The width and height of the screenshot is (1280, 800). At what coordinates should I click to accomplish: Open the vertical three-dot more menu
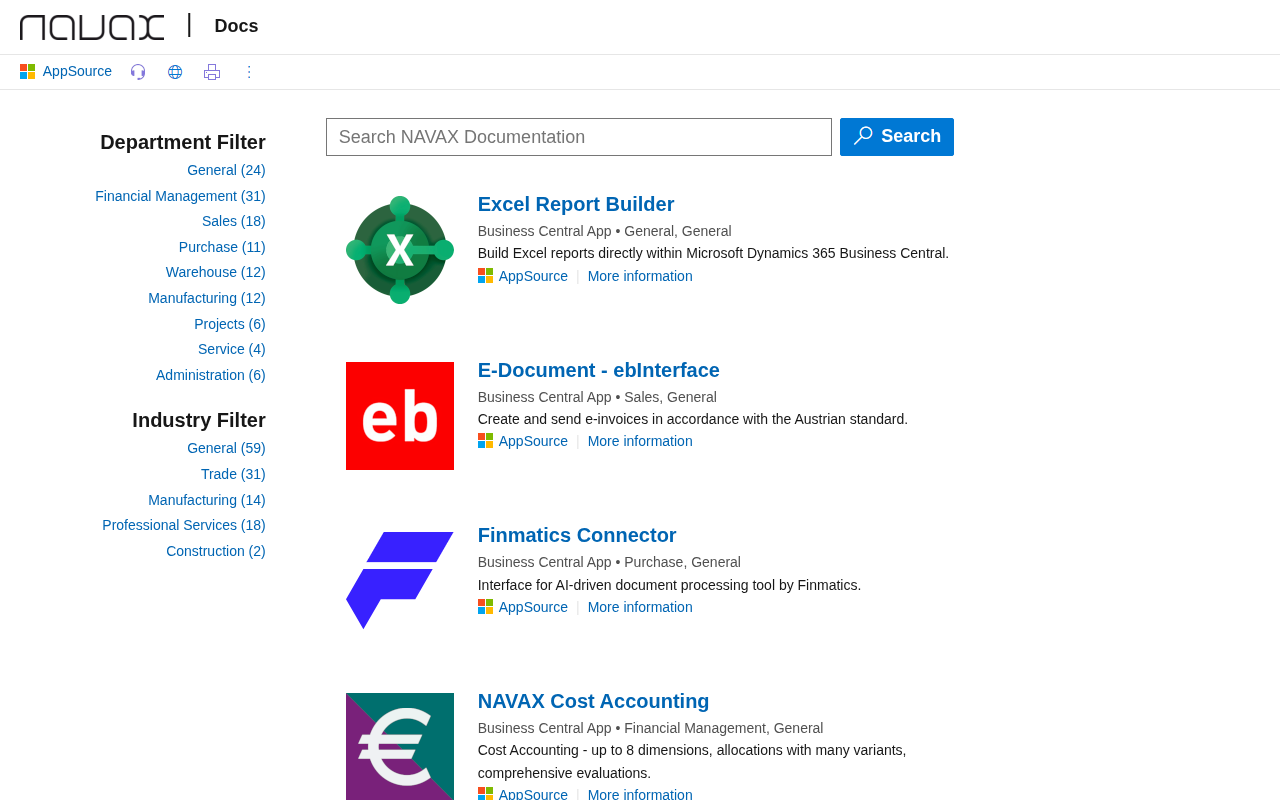click(249, 72)
